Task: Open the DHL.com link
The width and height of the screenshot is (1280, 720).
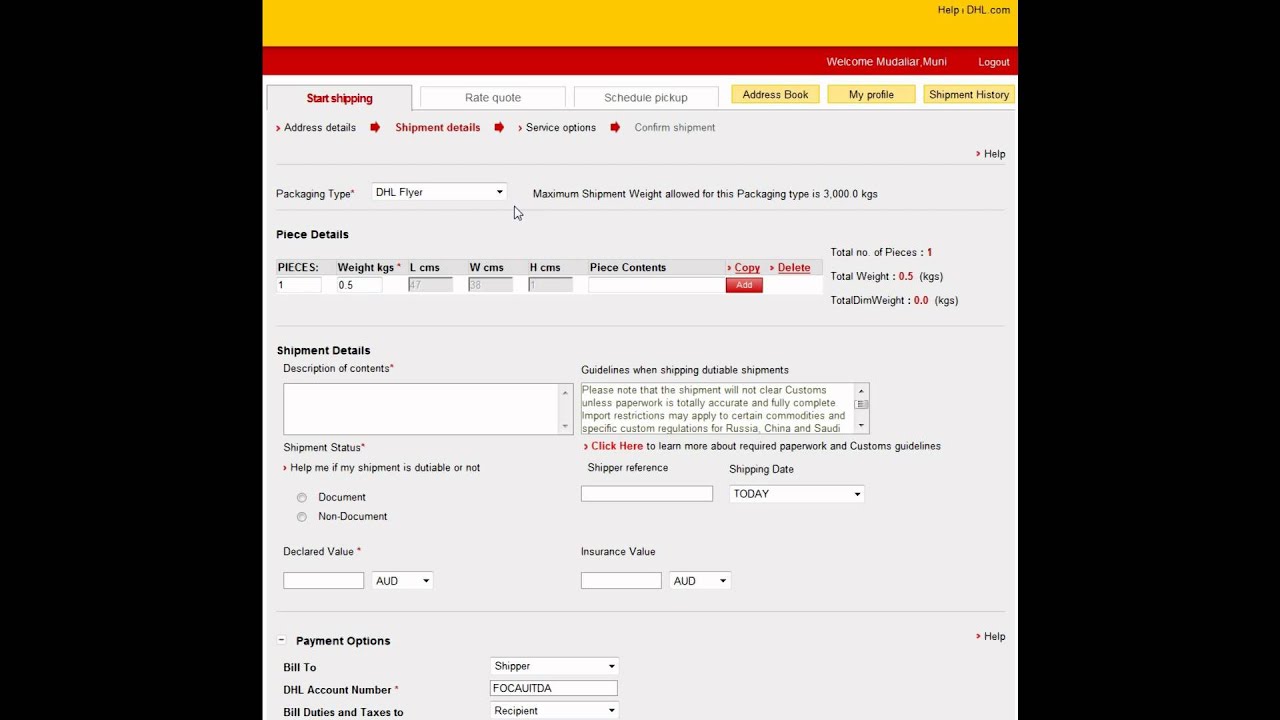Action: click(x=988, y=10)
